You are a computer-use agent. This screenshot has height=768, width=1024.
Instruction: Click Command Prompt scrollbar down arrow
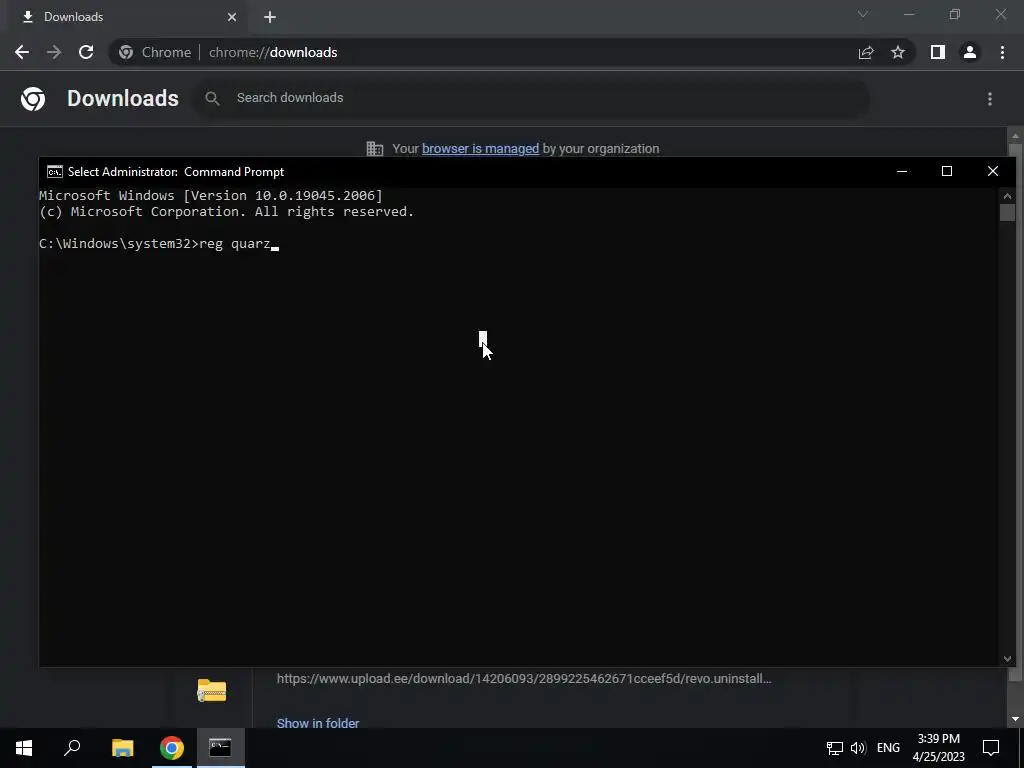pos(1007,659)
